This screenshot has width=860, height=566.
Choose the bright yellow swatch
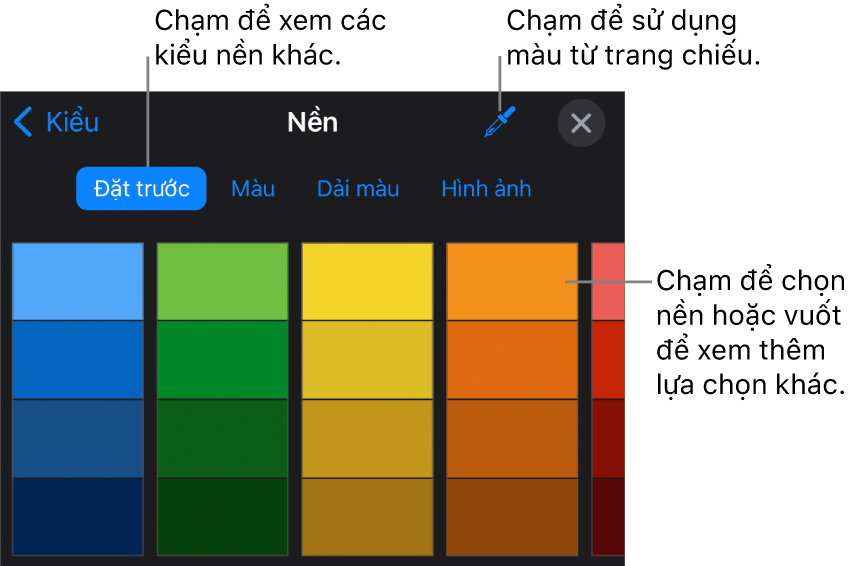[367, 281]
